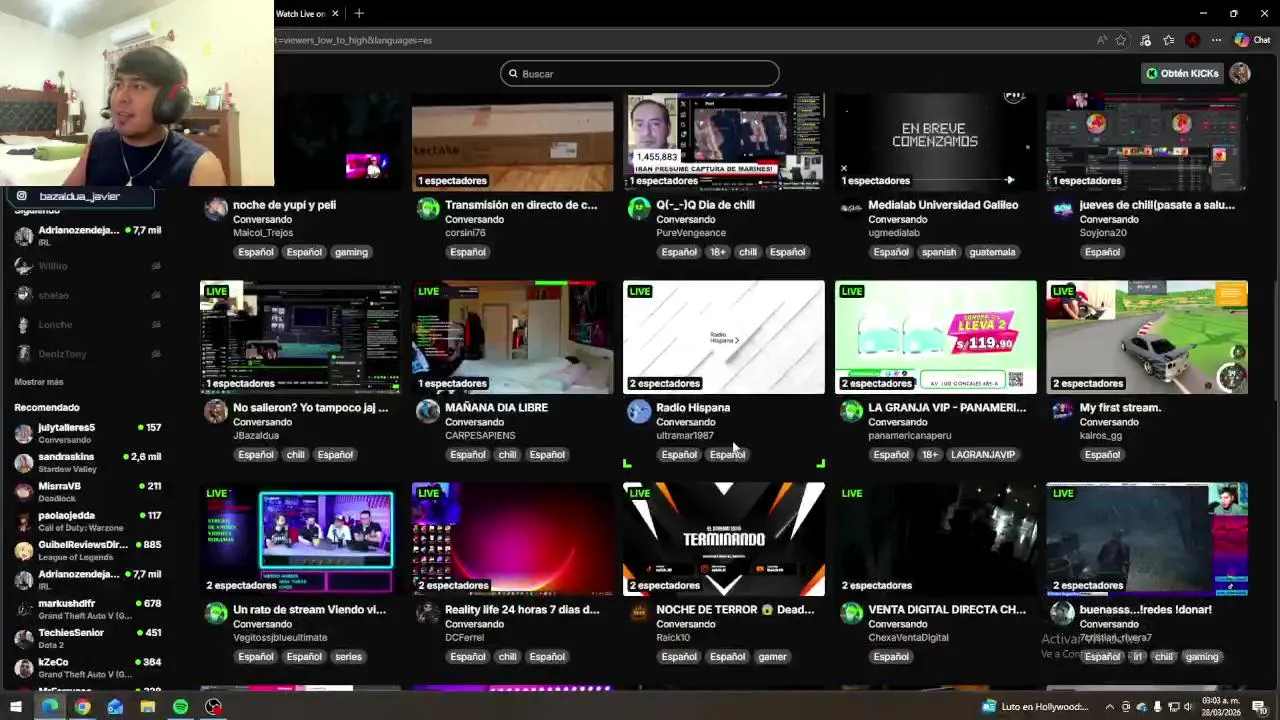This screenshot has width=1280, height=720.
Task: Click the Radio Hispana stream title
Action: click(693, 408)
